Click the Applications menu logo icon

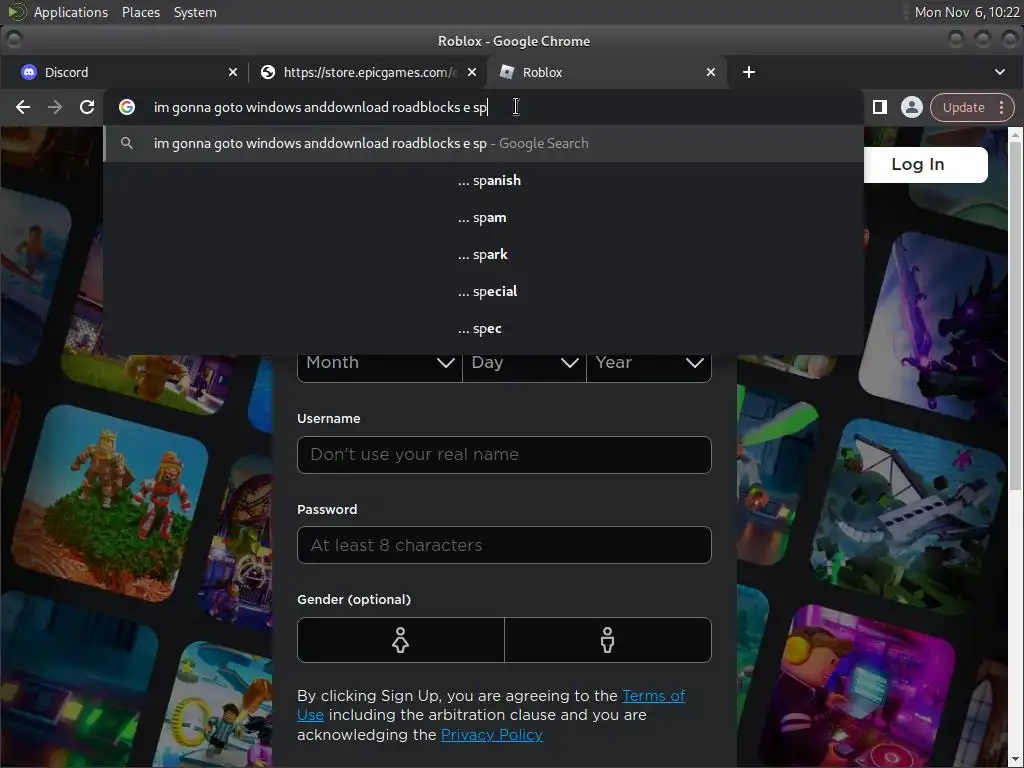point(16,12)
